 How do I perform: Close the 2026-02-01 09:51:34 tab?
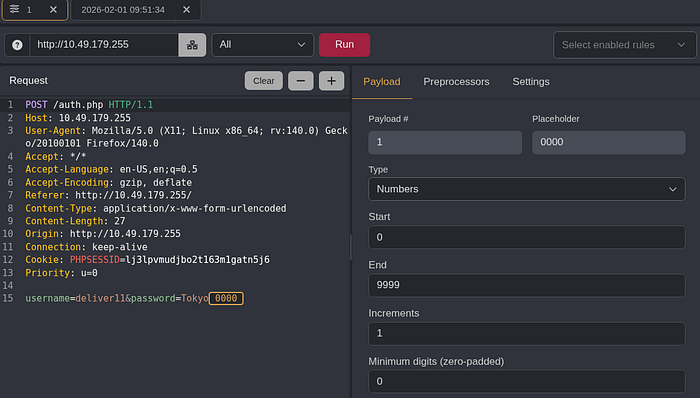[x=187, y=9]
